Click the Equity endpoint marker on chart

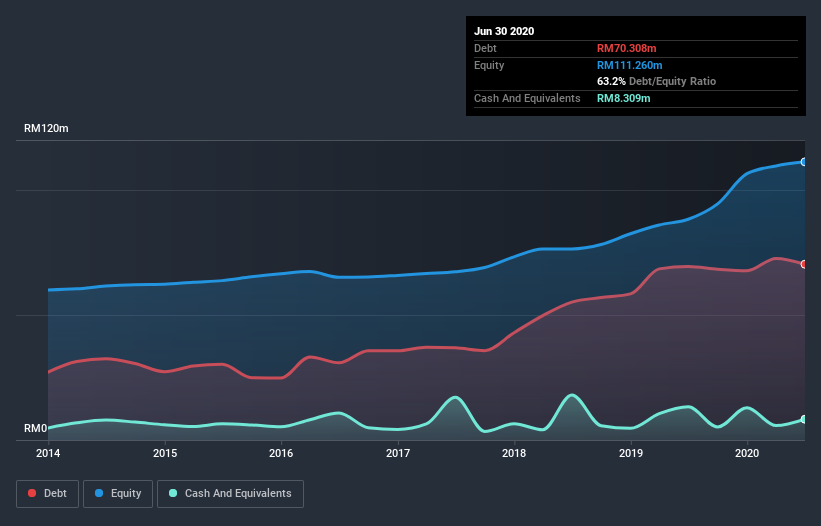[x=804, y=162]
